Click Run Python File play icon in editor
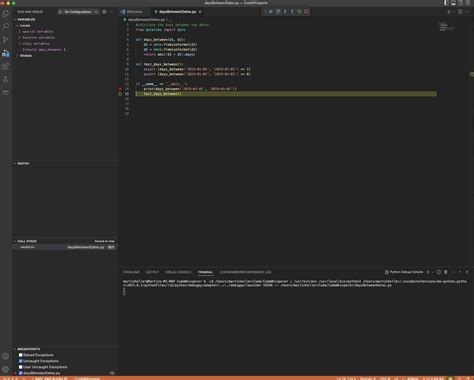Viewport: 474px width, 380px height. click(x=449, y=12)
